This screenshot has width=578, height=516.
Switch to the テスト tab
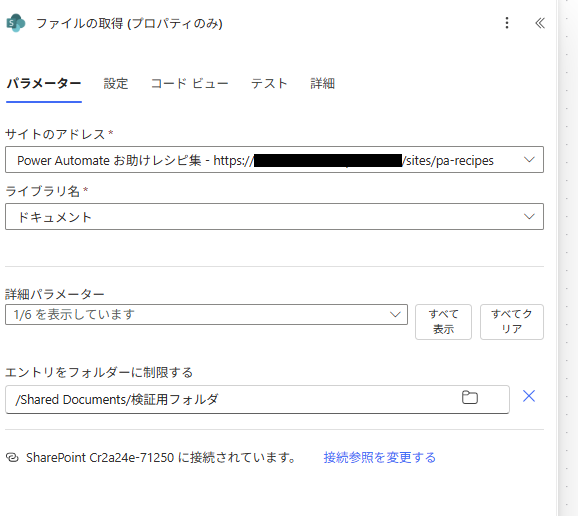(269, 84)
